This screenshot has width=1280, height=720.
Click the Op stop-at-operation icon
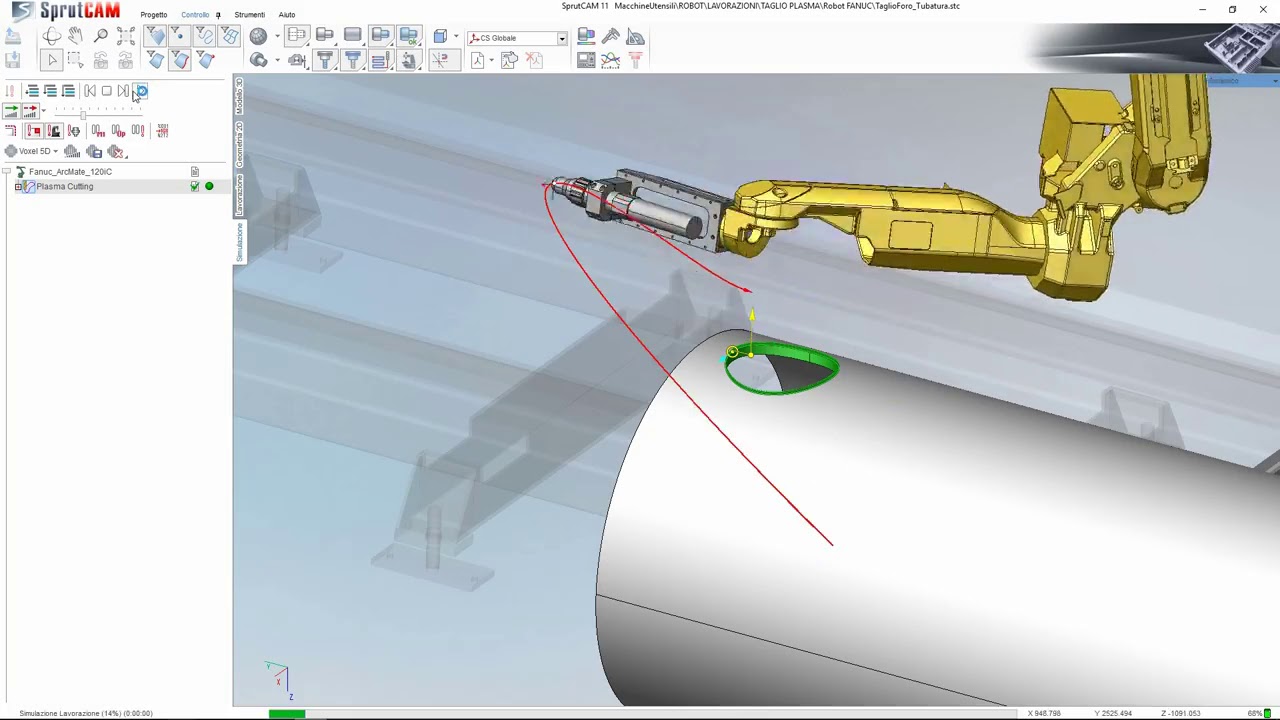click(x=118, y=130)
